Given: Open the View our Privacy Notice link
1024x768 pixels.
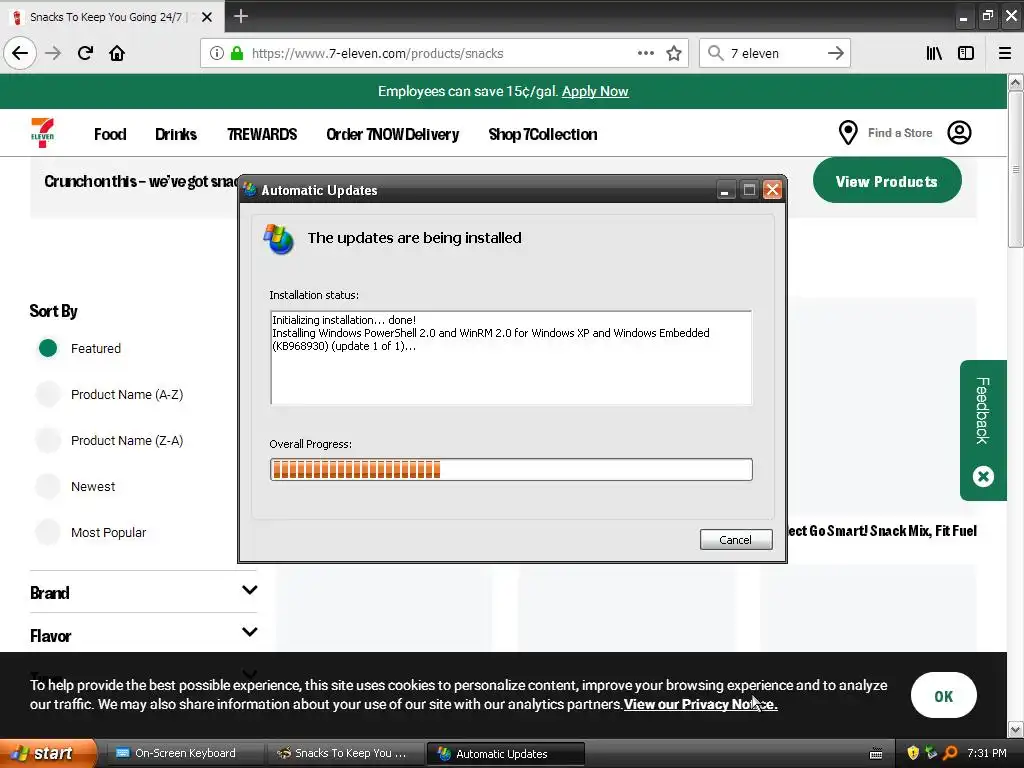Looking at the screenshot, I should (700, 704).
